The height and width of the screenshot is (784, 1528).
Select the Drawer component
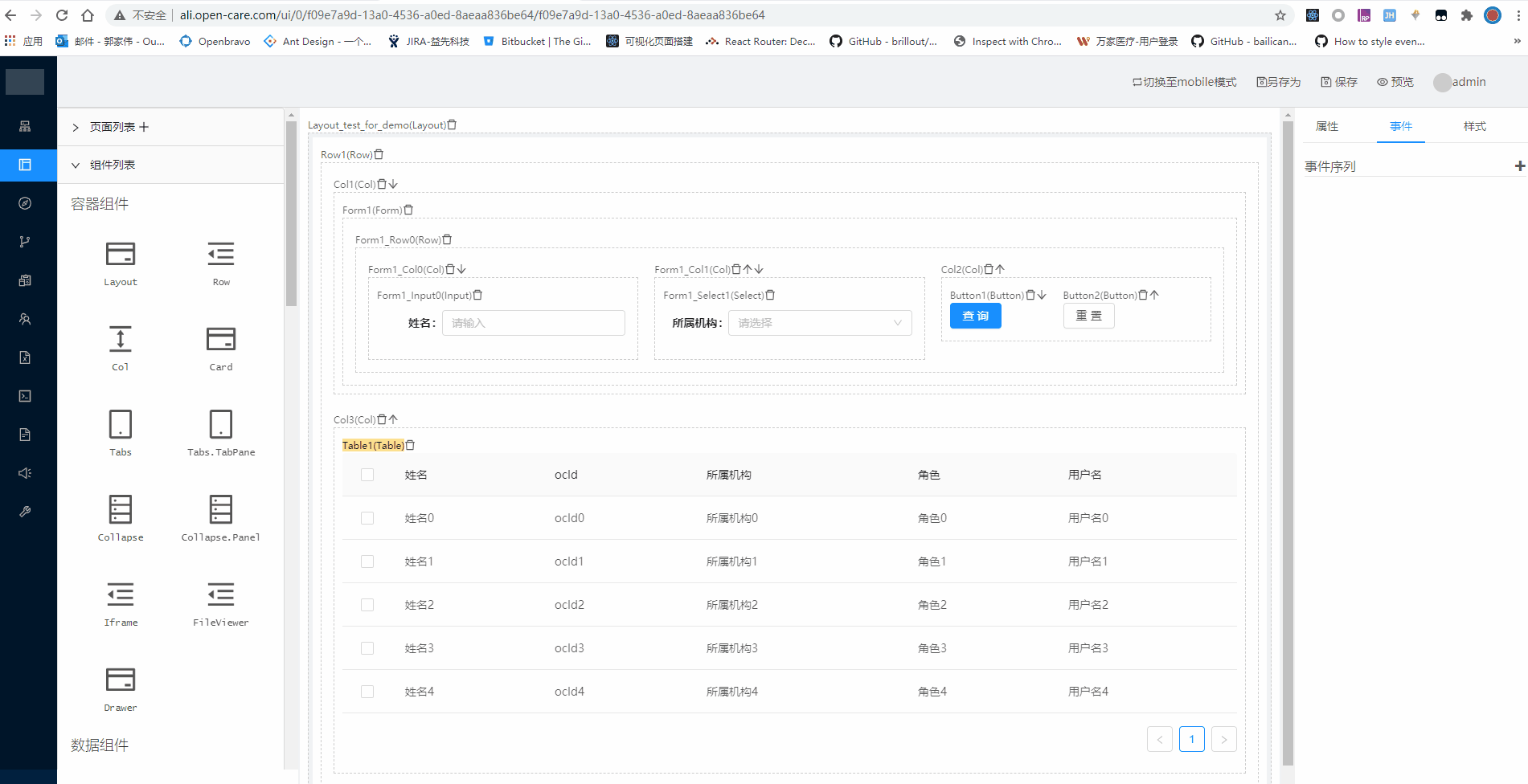[x=121, y=689]
